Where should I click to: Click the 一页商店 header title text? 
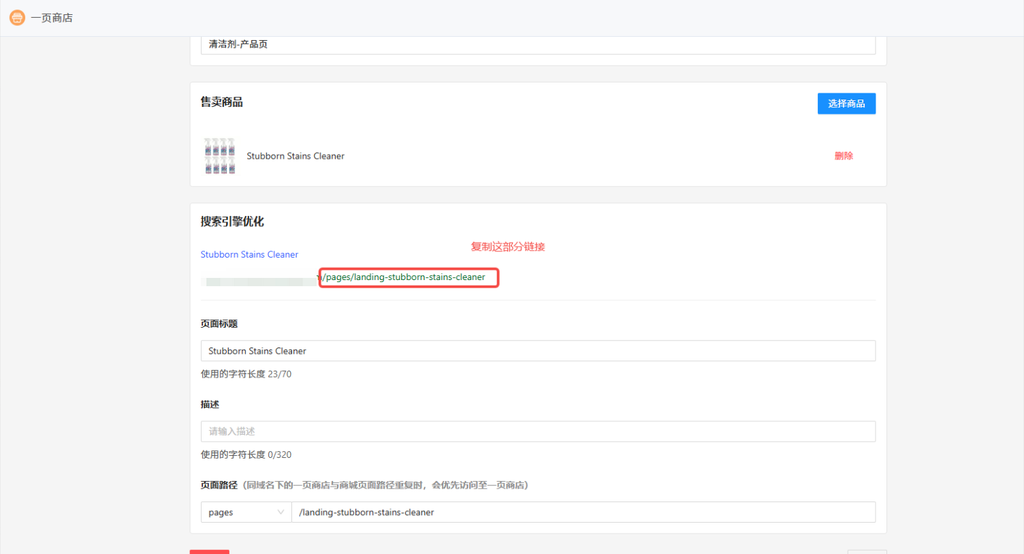(51, 17)
